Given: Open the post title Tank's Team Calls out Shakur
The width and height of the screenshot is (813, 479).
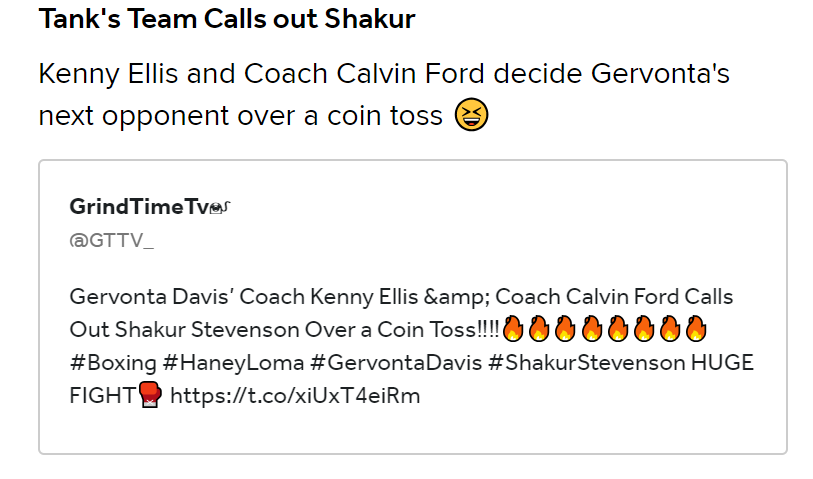Looking at the screenshot, I should (227, 19).
